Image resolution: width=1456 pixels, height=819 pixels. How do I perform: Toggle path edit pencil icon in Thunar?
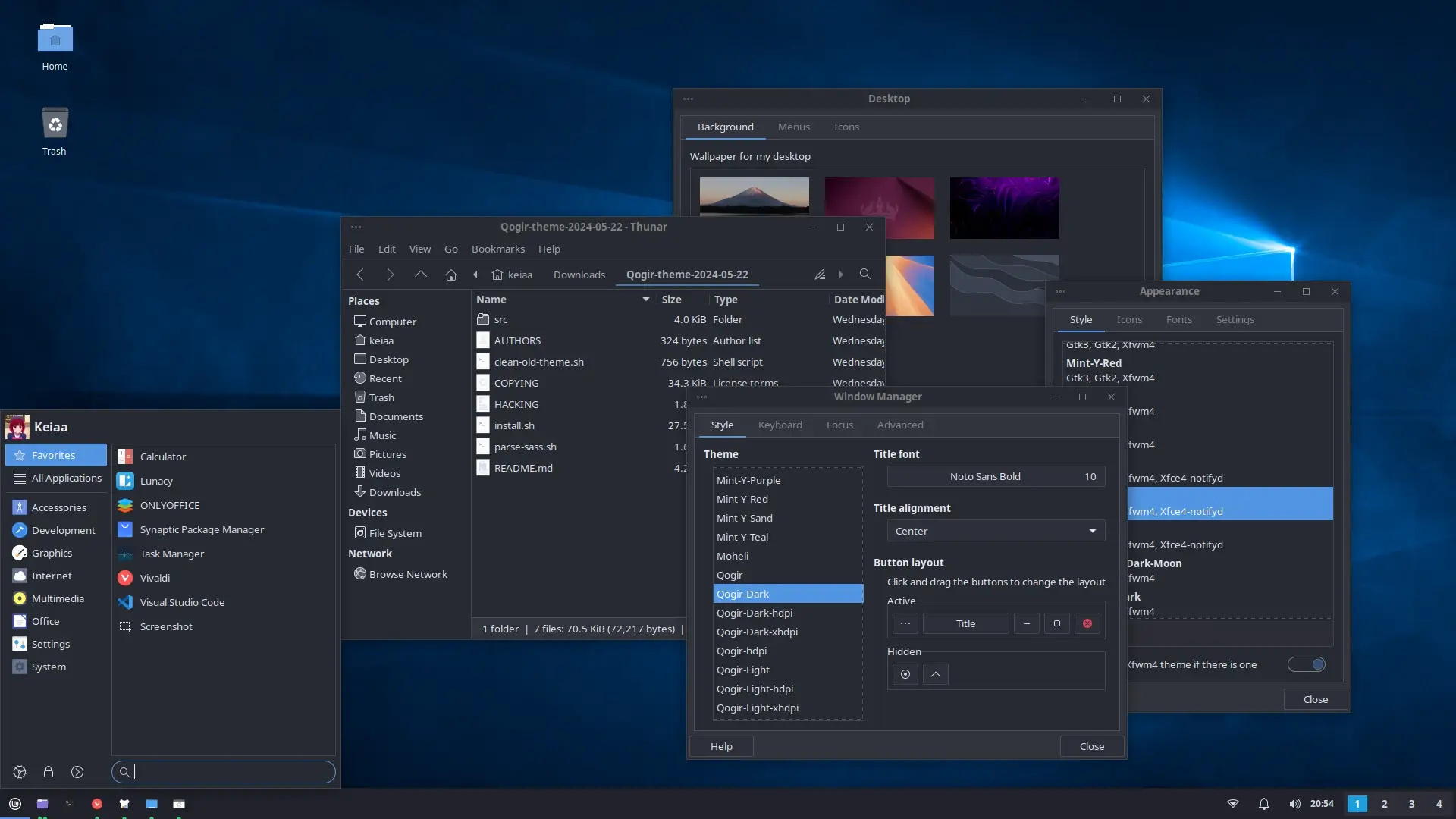coord(820,275)
